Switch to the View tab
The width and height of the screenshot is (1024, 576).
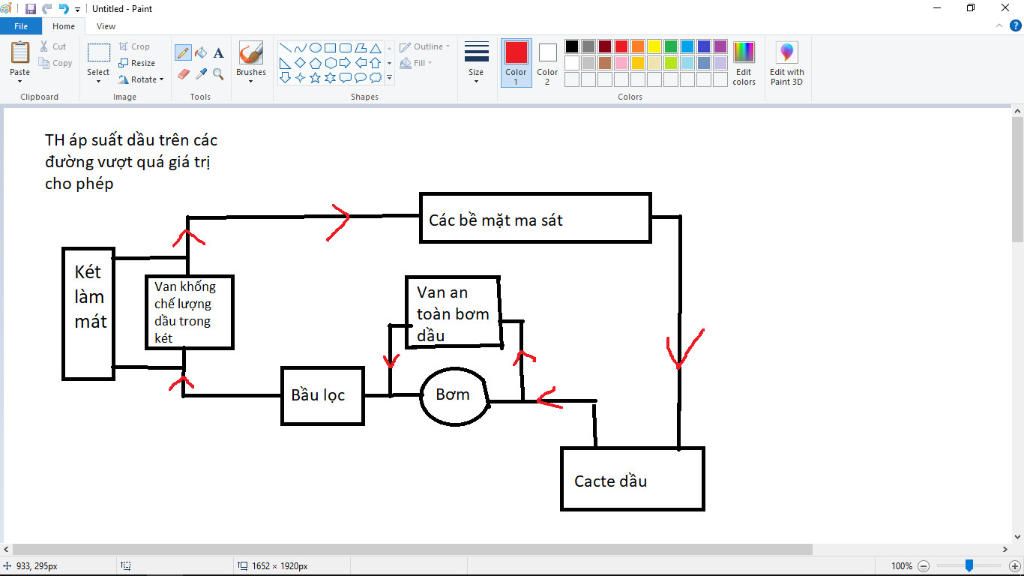tap(106, 26)
